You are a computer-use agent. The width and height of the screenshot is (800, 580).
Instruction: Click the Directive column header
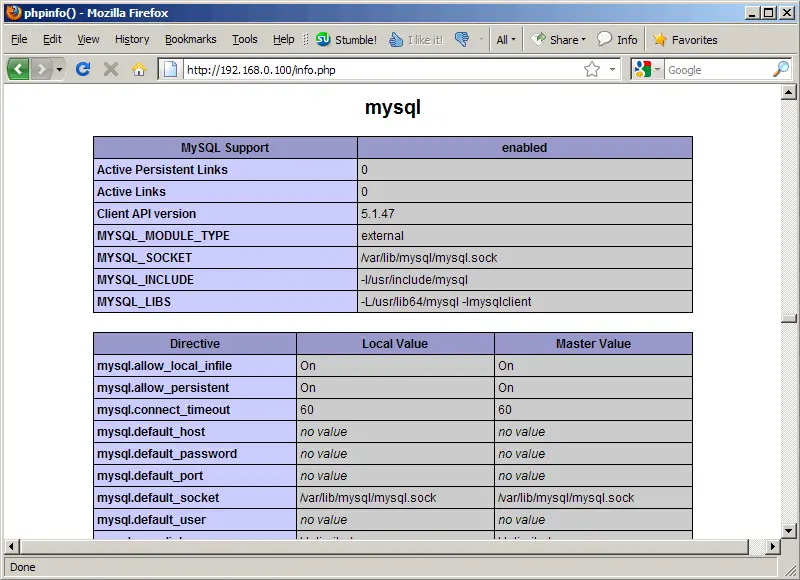pos(195,343)
